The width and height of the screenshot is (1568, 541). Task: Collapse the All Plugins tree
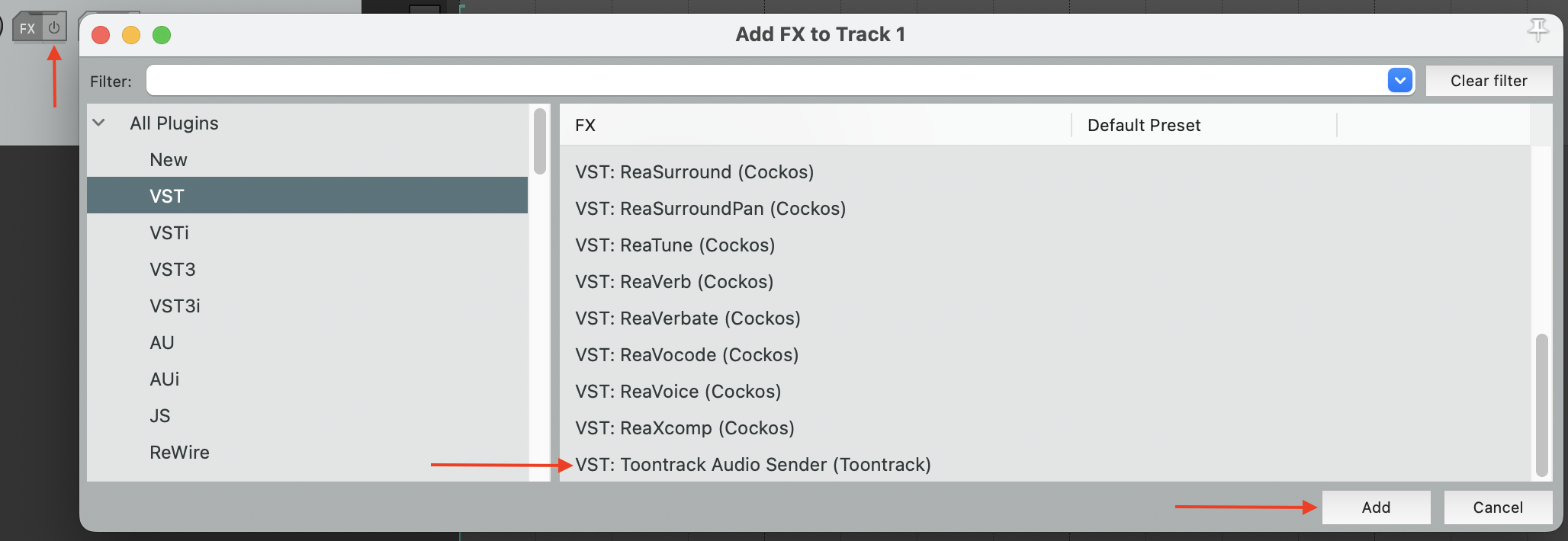point(99,123)
